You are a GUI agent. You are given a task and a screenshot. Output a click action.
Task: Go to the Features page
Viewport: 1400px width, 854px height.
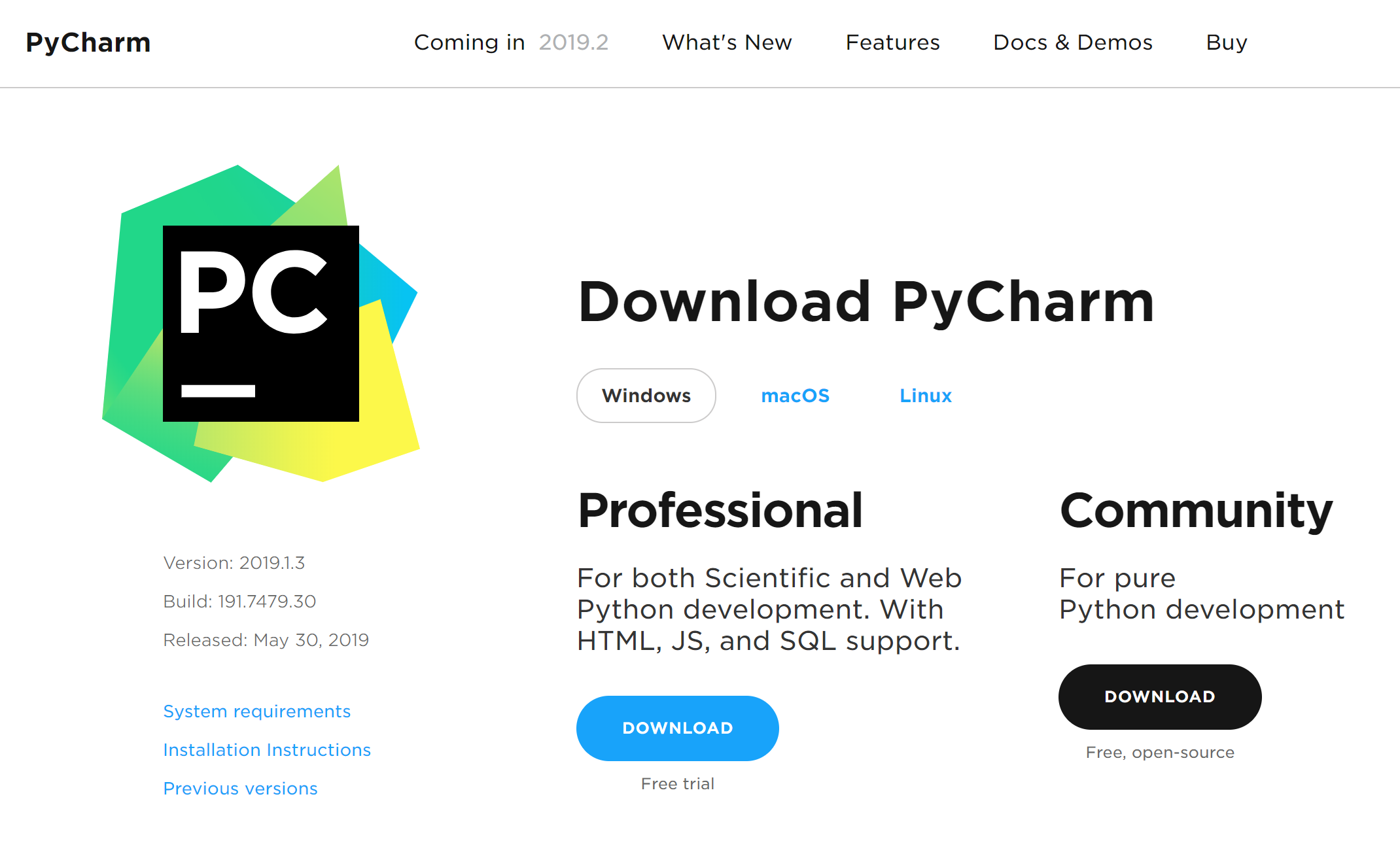(x=892, y=43)
